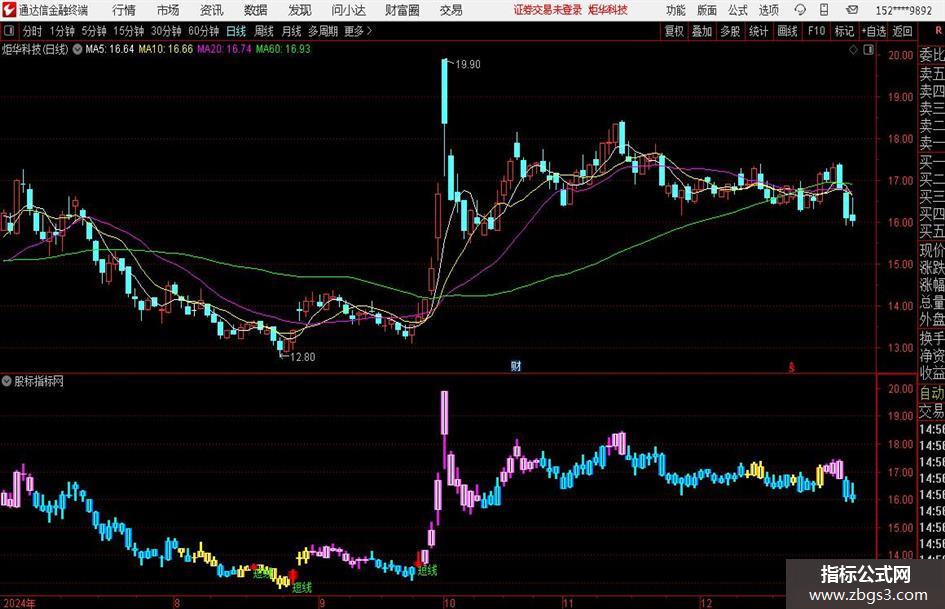Viewport: 945px width, 609px height.
Task: Switch to 15分钟 period tab
Action: pos(129,31)
